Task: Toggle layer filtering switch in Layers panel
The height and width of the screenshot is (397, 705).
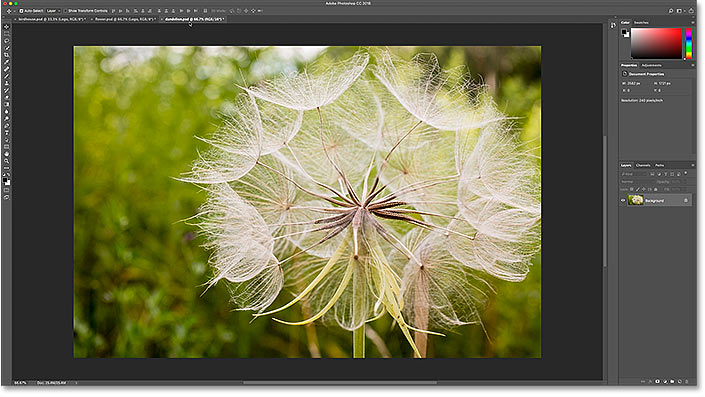Action: (686, 173)
